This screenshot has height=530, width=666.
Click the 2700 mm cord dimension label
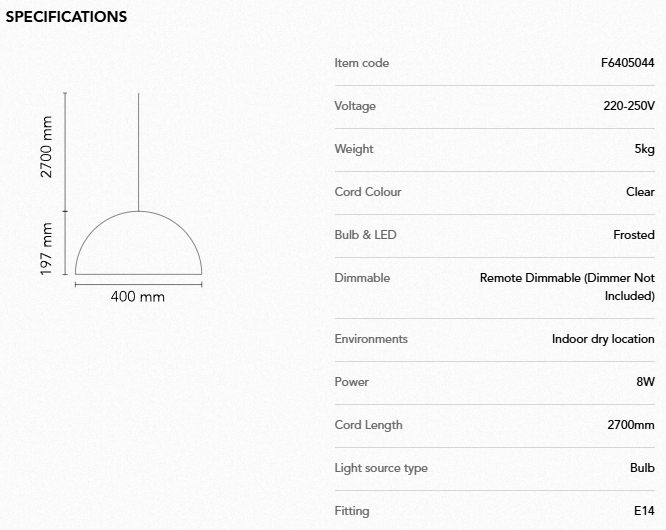tap(46, 148)
